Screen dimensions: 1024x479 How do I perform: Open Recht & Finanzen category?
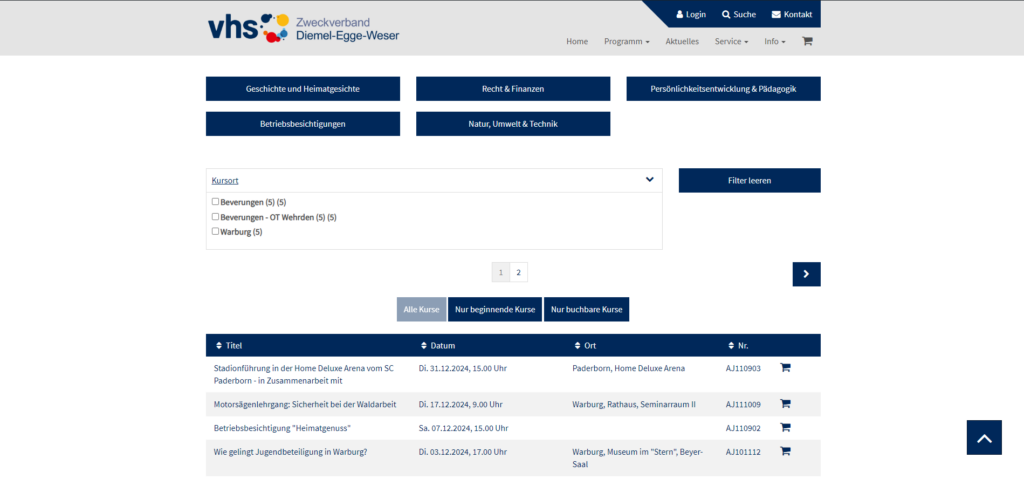513,89
